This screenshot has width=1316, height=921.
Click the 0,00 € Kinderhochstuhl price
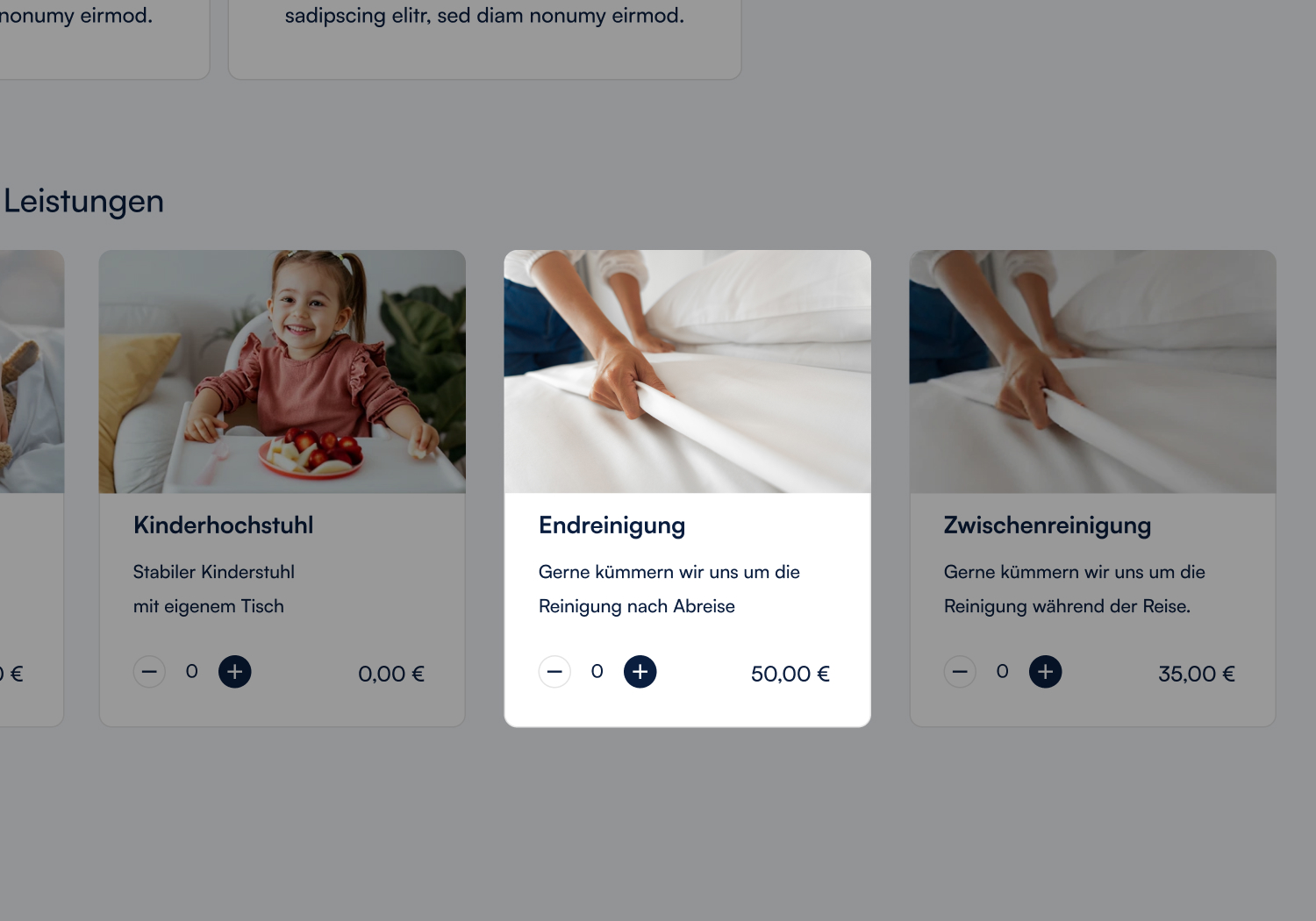point(391,674)
